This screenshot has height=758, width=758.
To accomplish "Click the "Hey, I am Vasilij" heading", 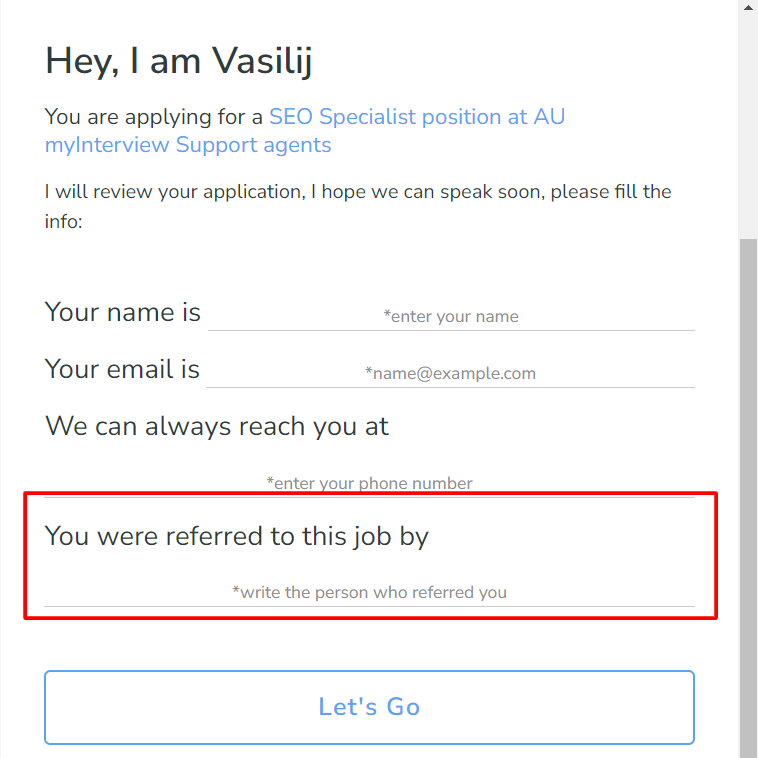I will pyautogui.click(x=179, y=62).
